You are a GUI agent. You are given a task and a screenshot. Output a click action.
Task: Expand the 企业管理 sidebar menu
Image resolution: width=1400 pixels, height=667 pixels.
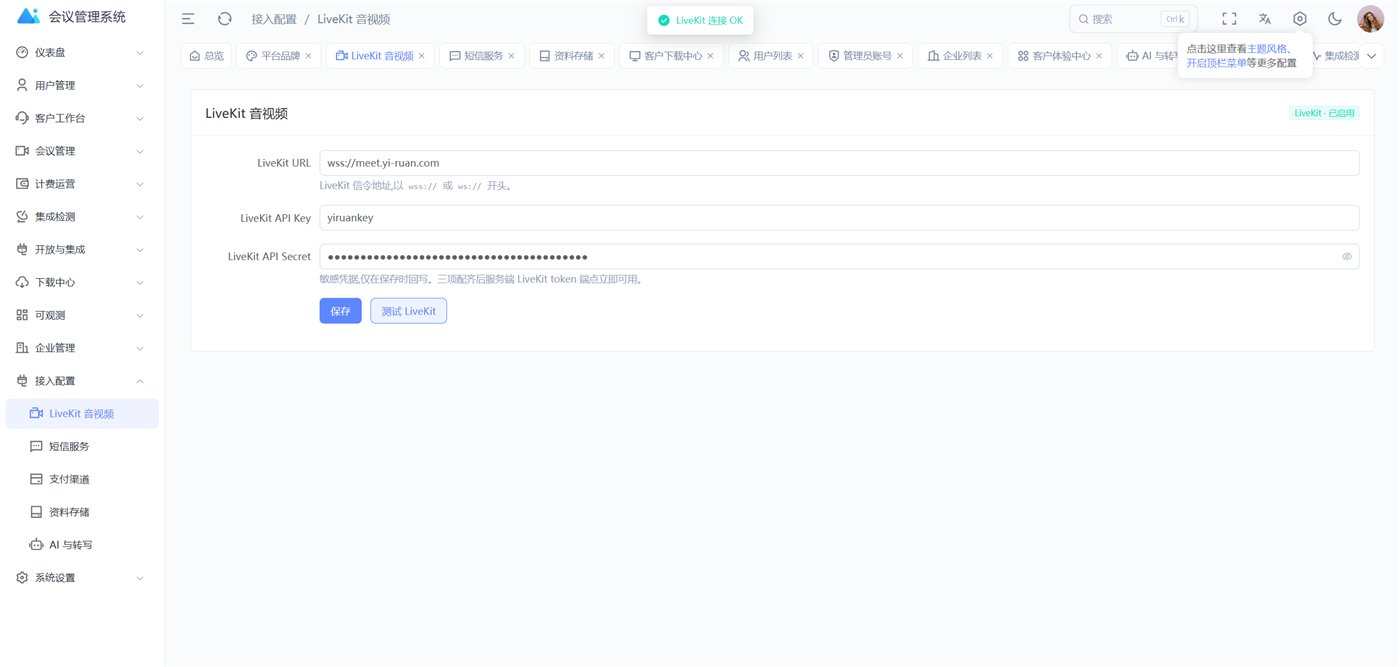pos(82,348)
